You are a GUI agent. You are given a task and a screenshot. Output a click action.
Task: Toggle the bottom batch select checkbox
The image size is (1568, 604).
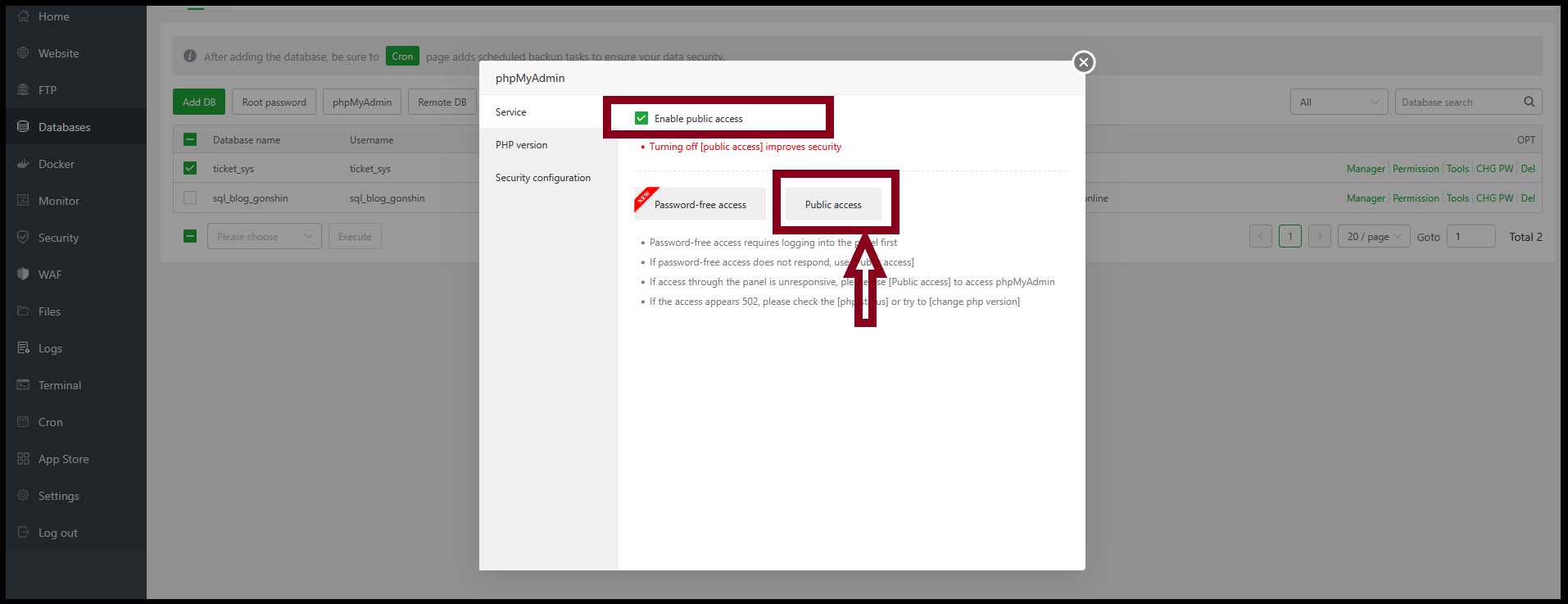coord(190,236)
